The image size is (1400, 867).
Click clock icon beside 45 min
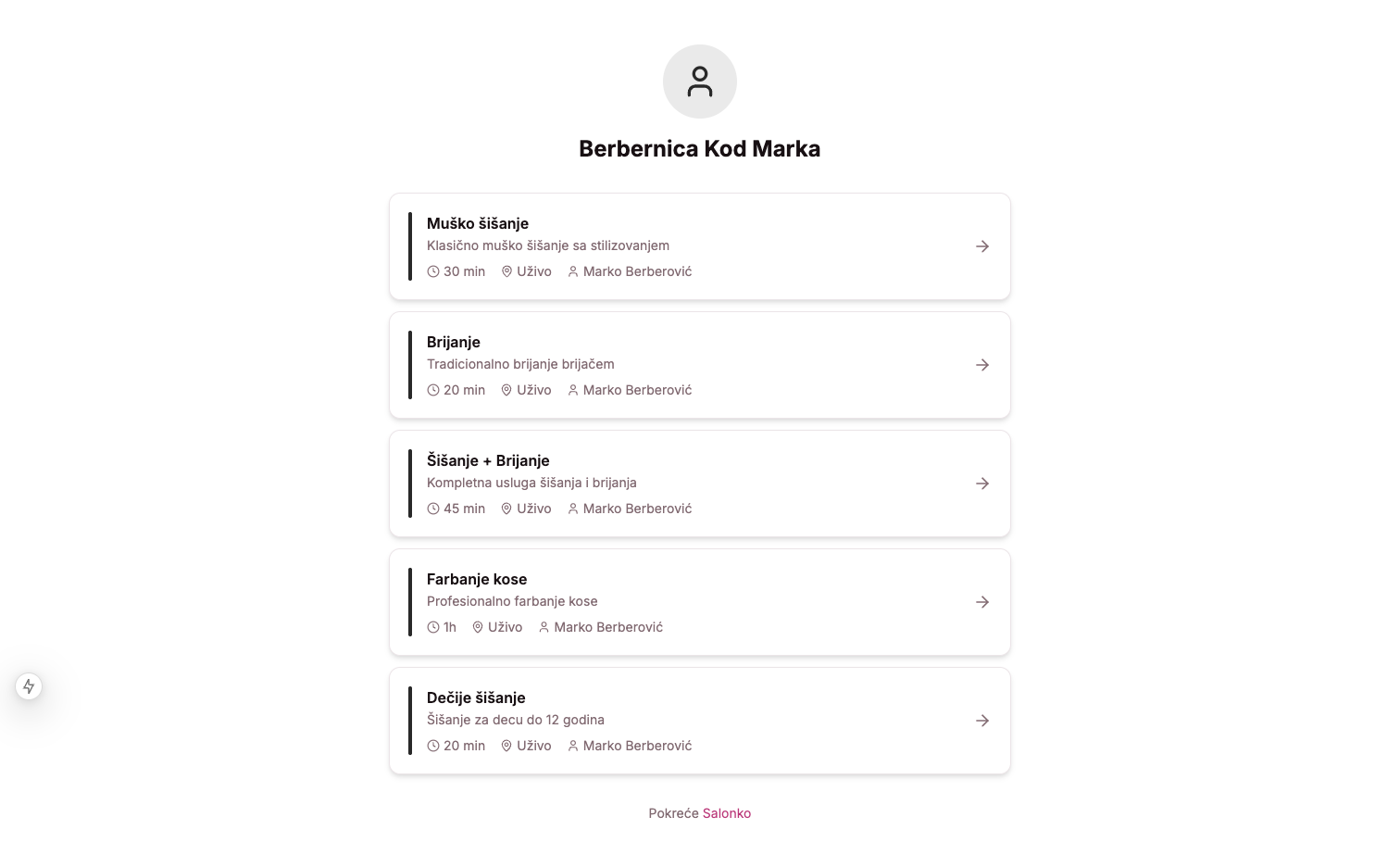click(x=432, y=509)
